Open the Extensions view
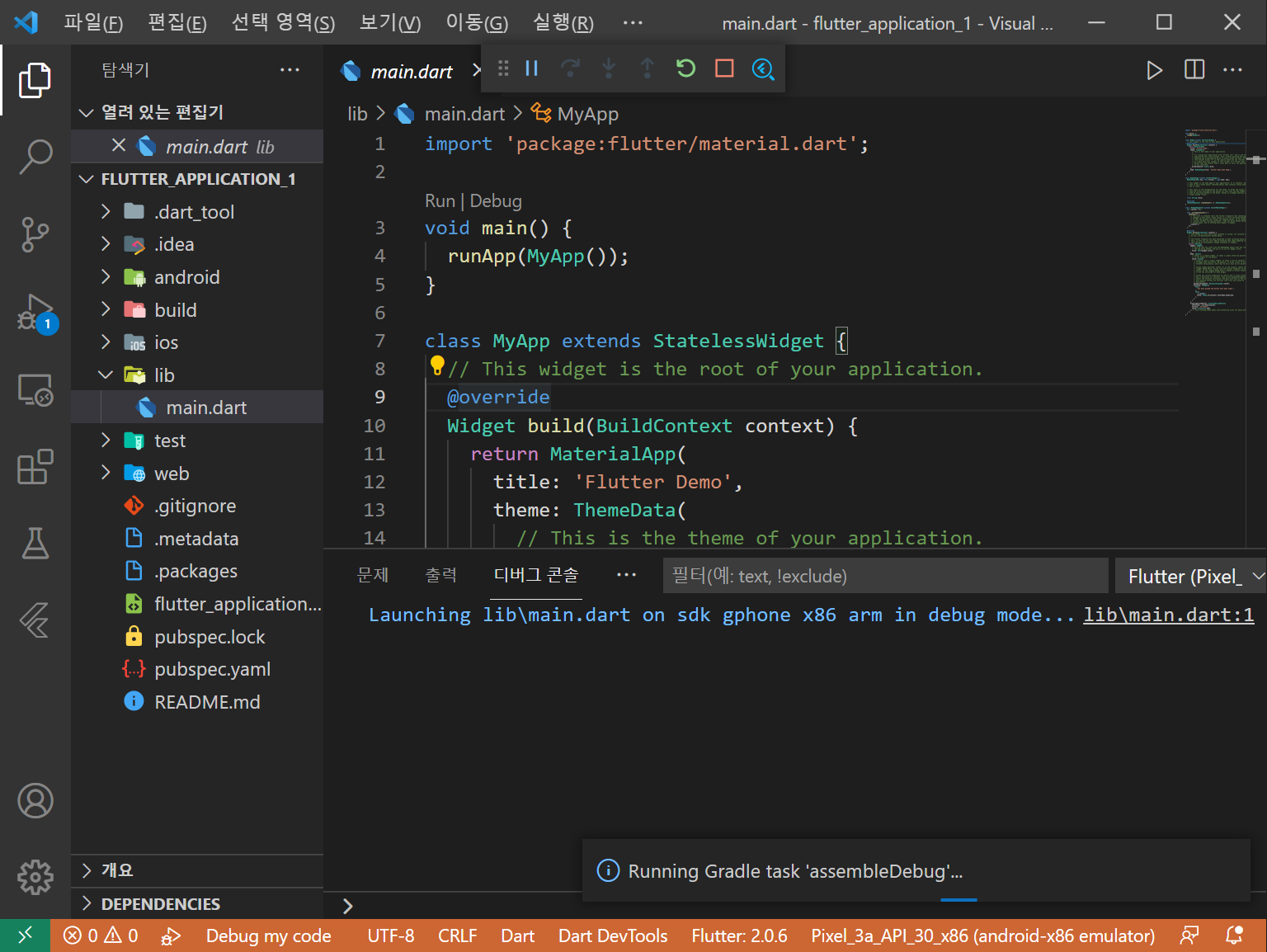 35,467
